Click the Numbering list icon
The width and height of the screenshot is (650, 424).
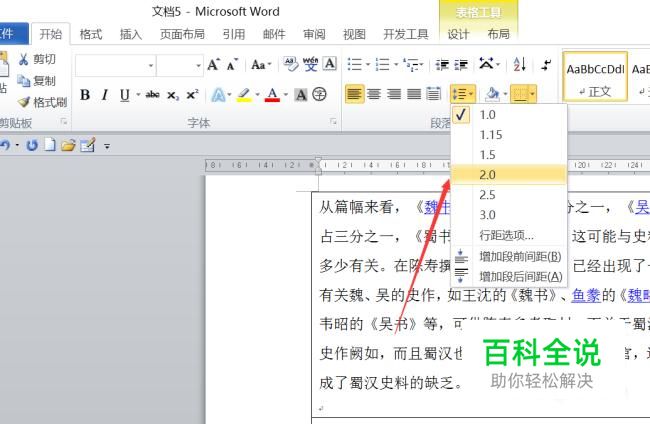[382, 64]
